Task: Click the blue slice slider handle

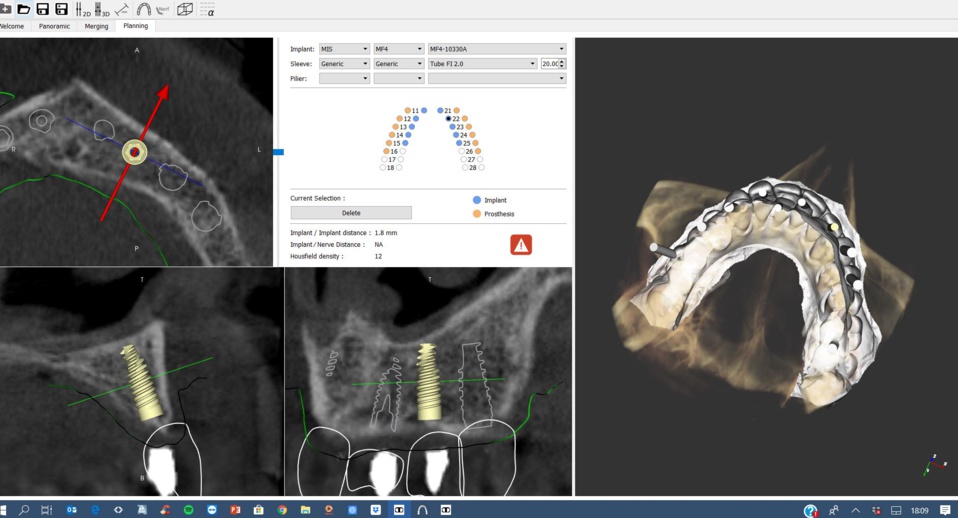Action: [279, 151]
